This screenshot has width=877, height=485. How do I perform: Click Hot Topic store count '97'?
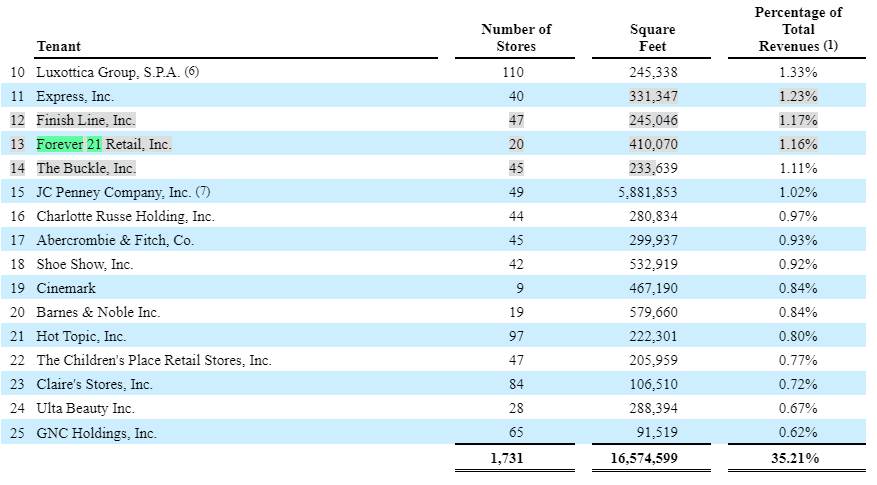pos(516,337)
